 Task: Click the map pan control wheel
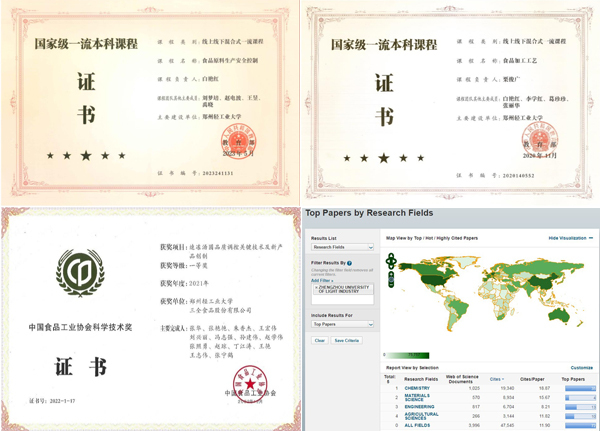[391, 262]
